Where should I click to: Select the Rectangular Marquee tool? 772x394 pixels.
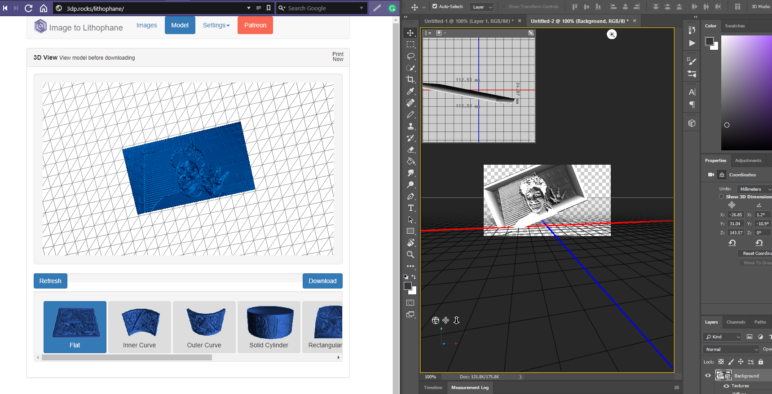tap(410, 44)
